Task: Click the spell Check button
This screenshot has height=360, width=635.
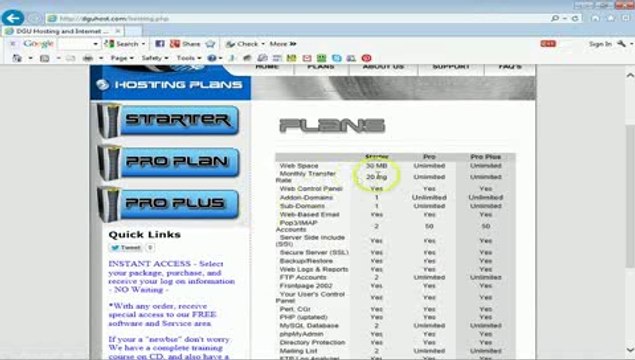Action: pyautogui.click(x=242, y=44)
